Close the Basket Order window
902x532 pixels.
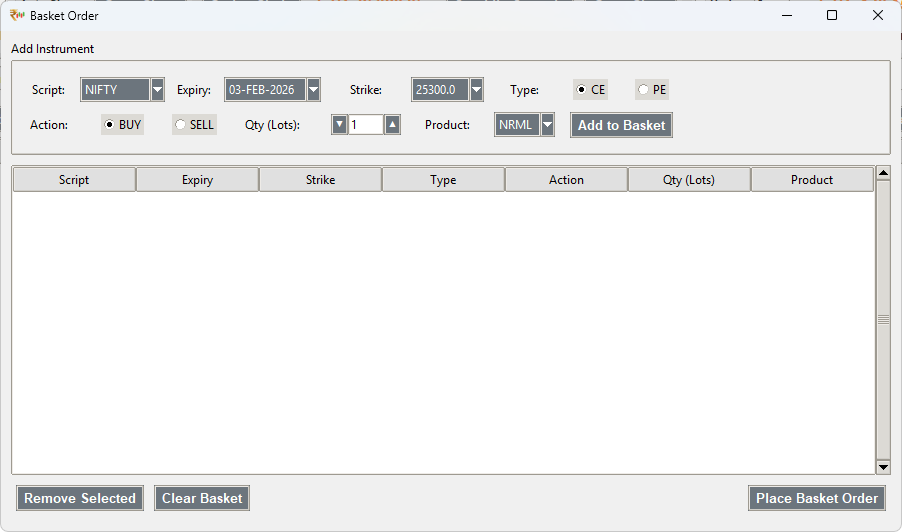pos(877,16)
